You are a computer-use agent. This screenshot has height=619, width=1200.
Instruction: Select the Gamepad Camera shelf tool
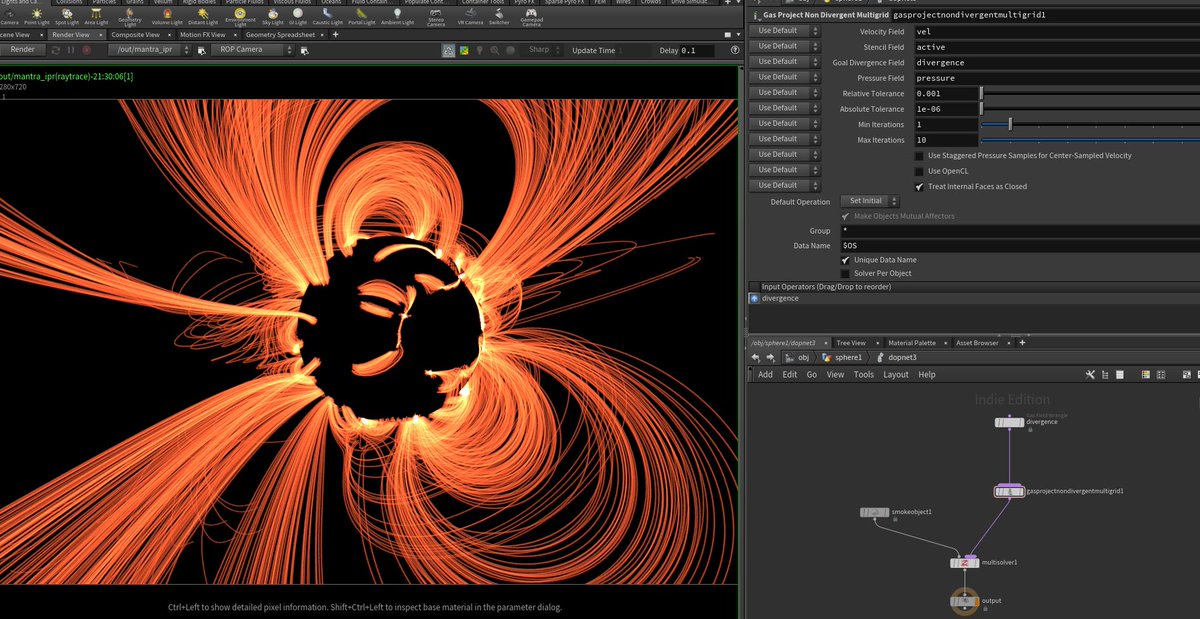click(x=531, y=17)
